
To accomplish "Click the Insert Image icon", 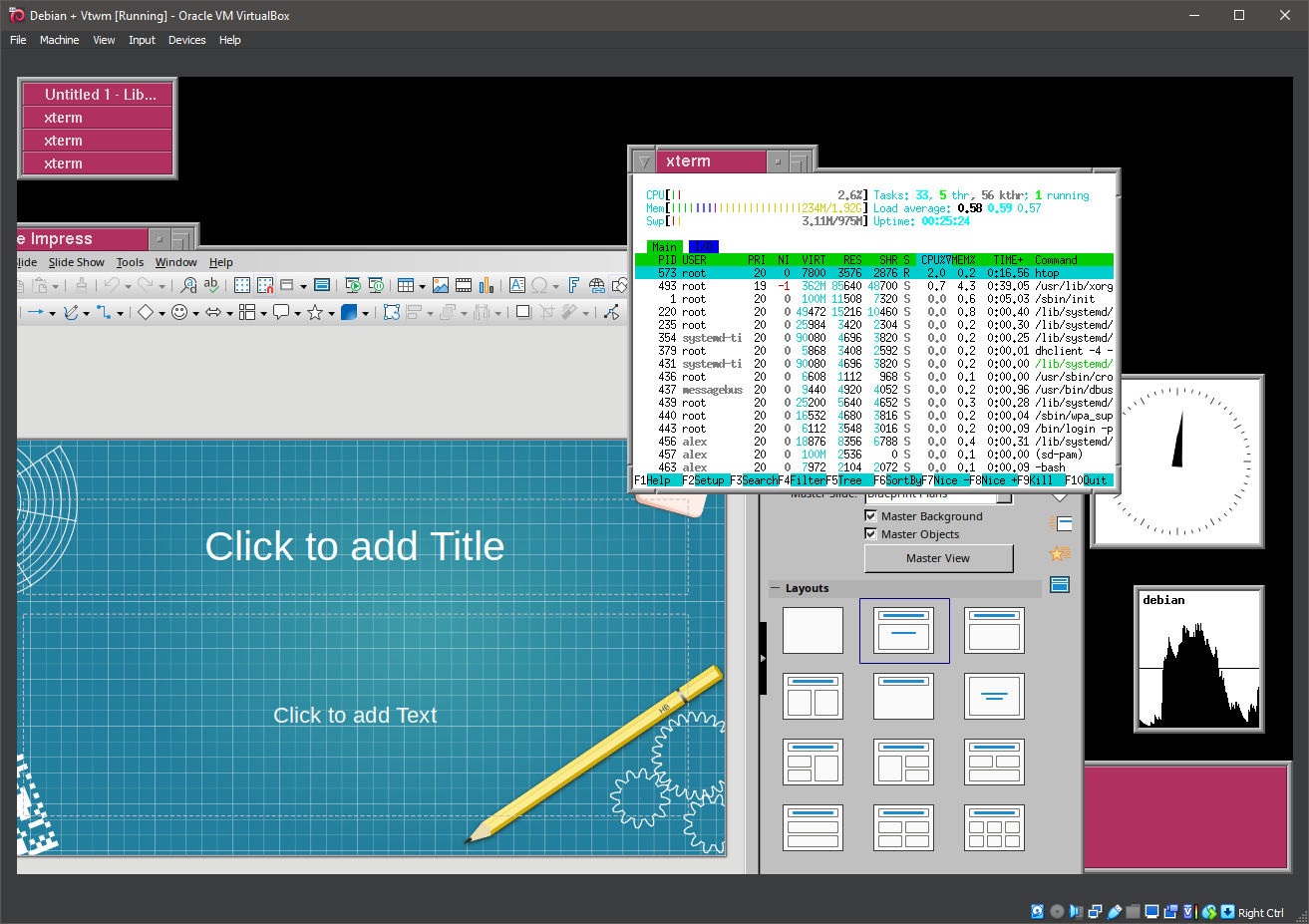I will coord(440,285).
